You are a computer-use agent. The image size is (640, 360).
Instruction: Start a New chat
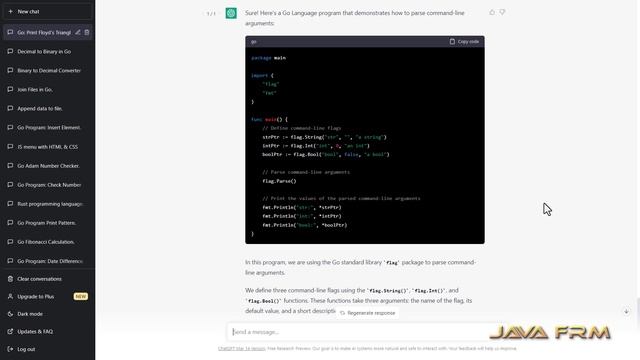pyautogui.click(x=47, y=11)
